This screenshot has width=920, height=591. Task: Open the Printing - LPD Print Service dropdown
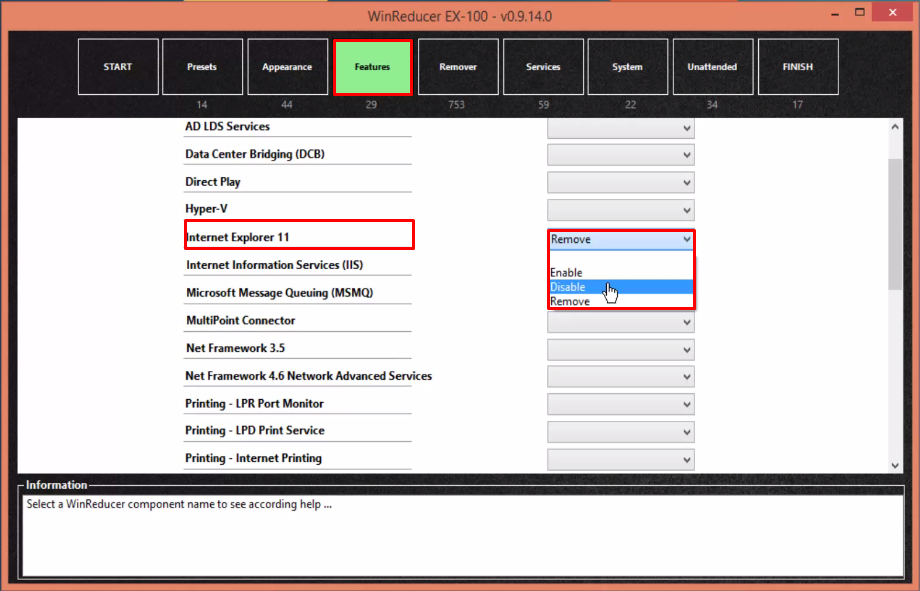click(621, 432)
